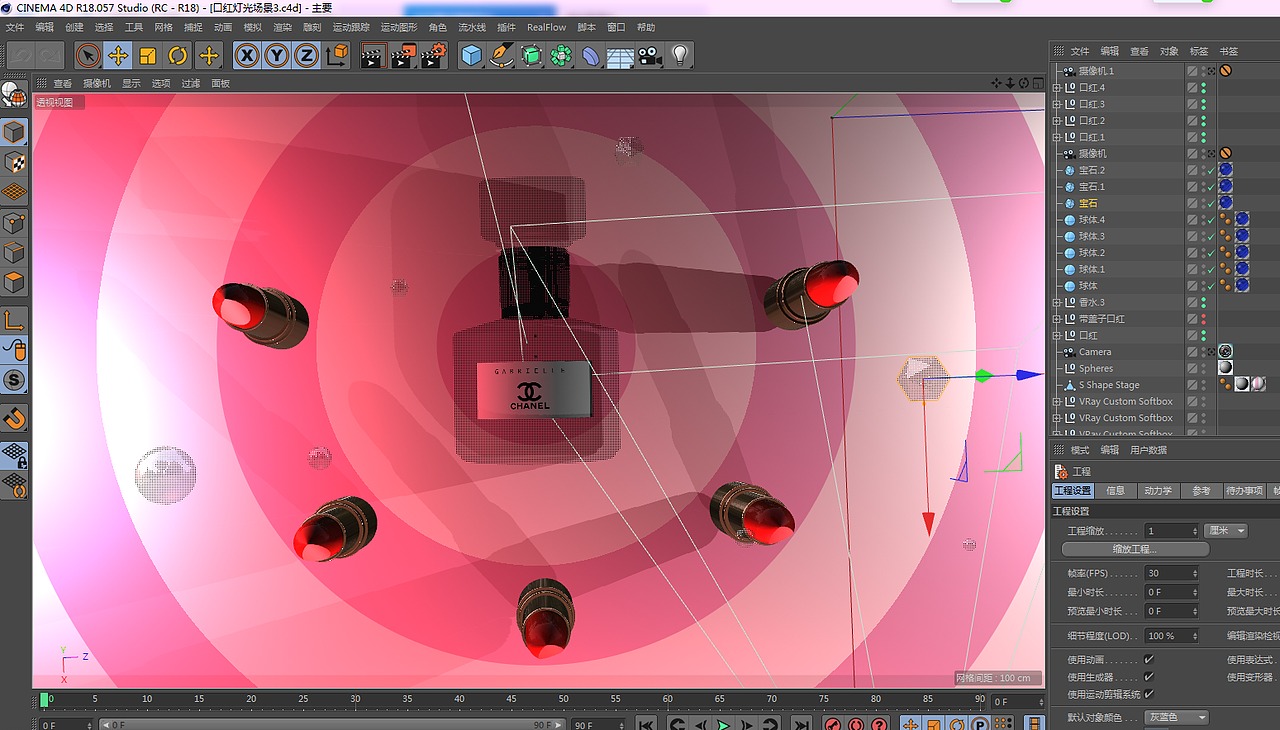
Task: Add a light object
Action: pos(681,55)
